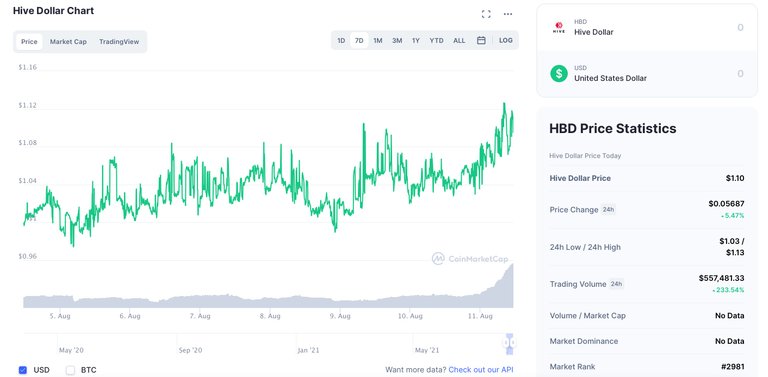Select the Price tab
This screenshot has height=377, width=768.
coord(29,42)
